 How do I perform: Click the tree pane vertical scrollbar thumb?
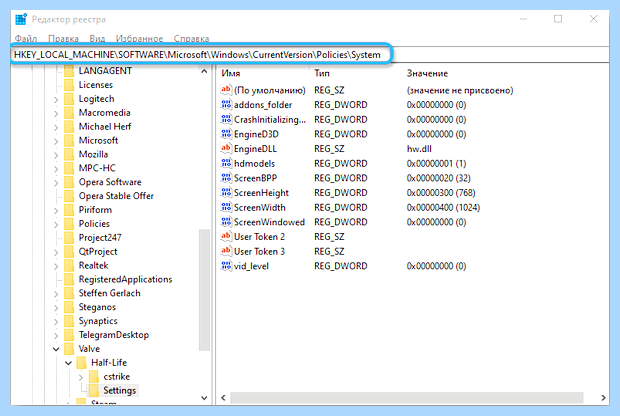point(204,289)
